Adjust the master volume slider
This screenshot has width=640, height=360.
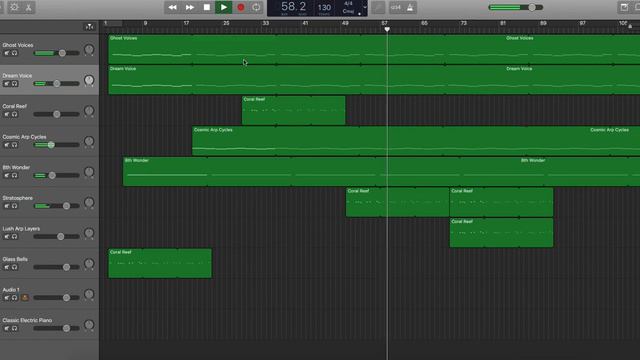[x=516, y=7]
